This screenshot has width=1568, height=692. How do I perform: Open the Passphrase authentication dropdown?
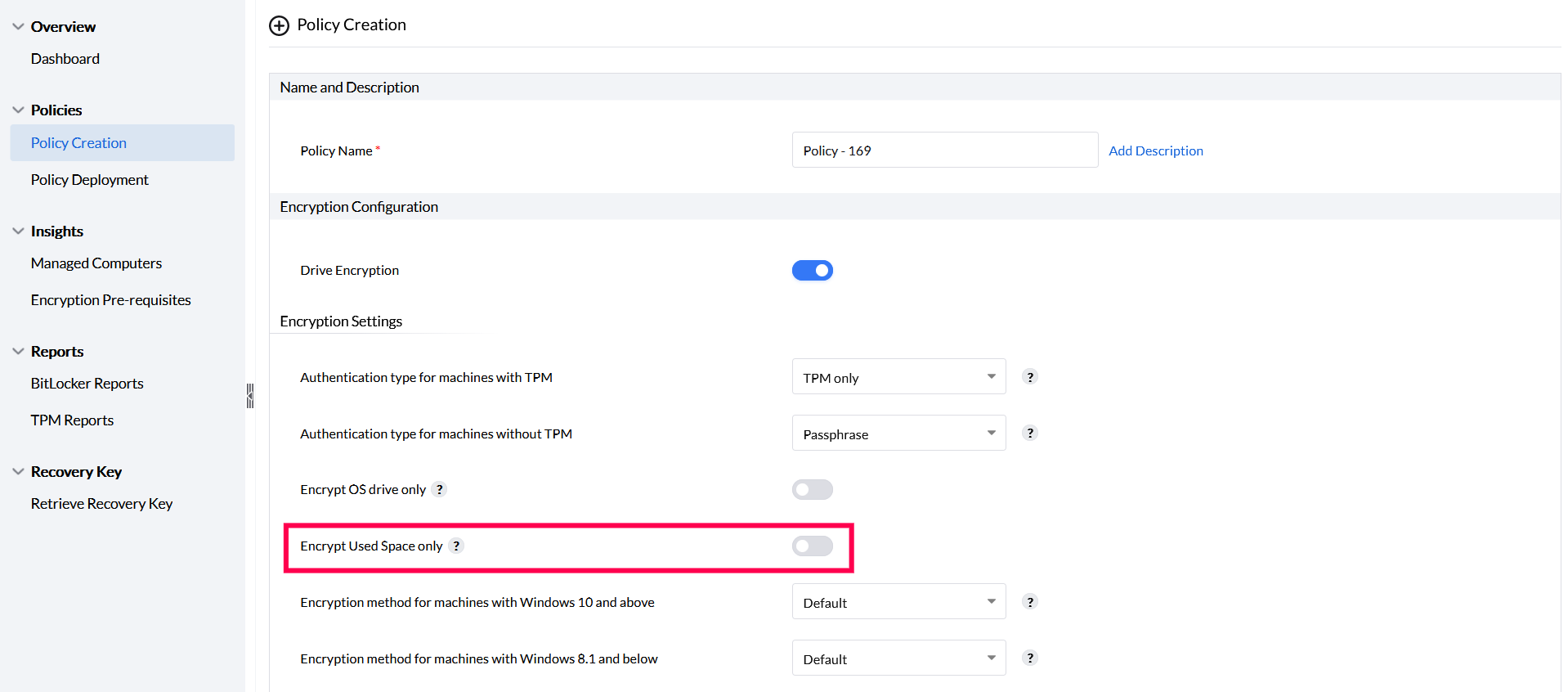898,434
